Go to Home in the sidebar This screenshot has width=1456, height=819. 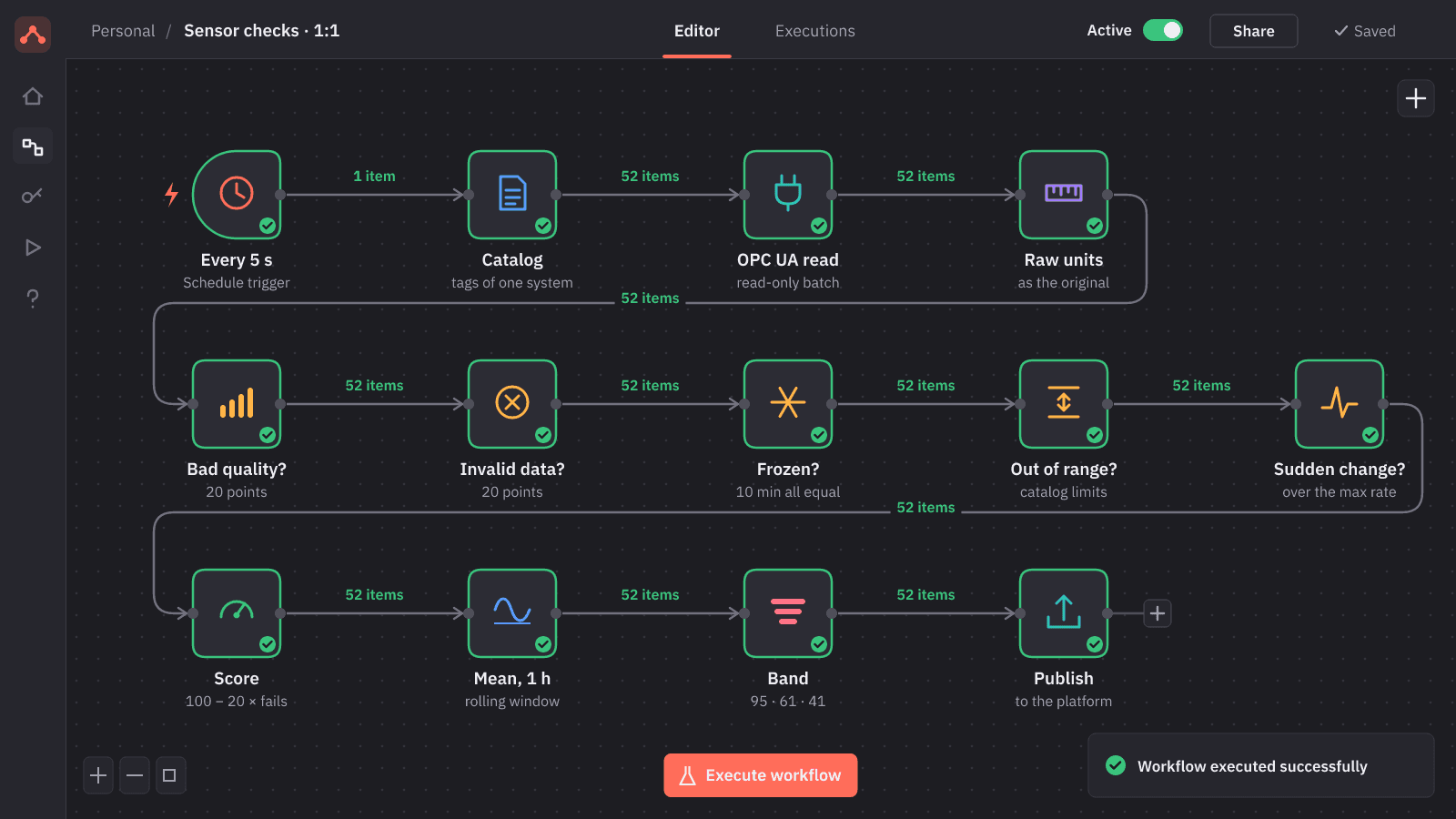pos(33,96)
